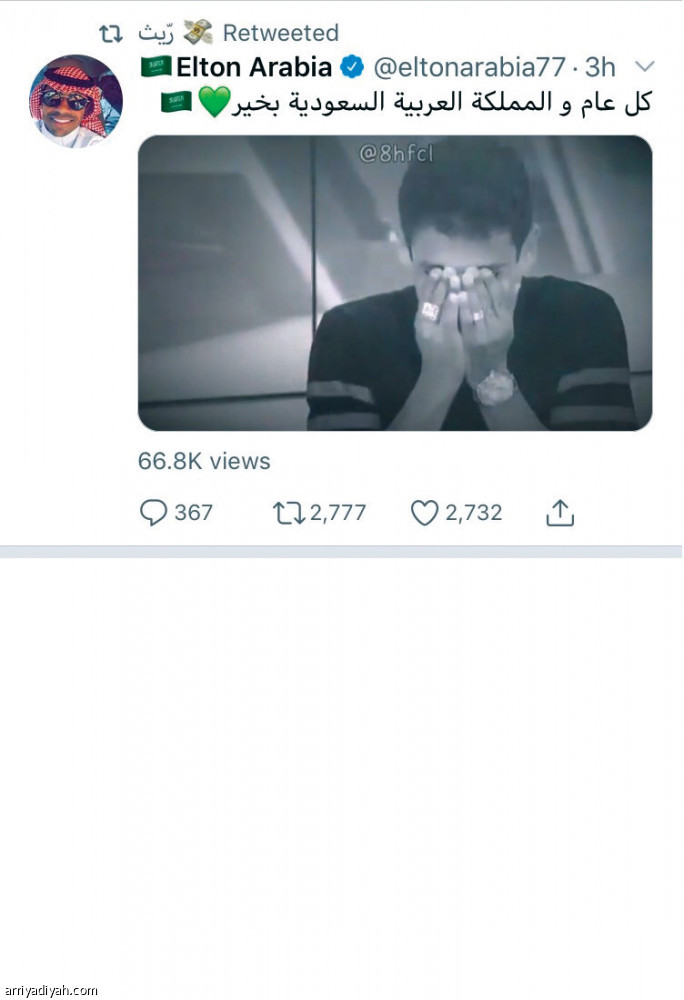Click the 2,732 likes count
The height and width of the screenshot is (1000, 684).
pyautogui.click(x=473, y=513)
